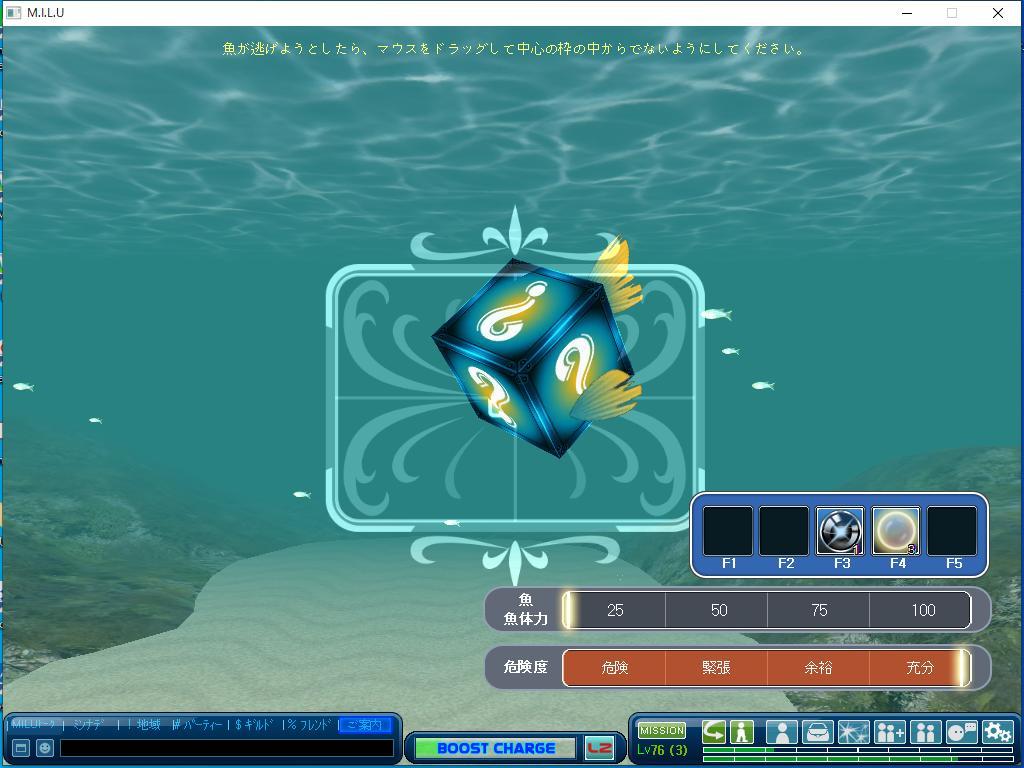
Task: Open the two-person party icon
Action: [925, 732]
